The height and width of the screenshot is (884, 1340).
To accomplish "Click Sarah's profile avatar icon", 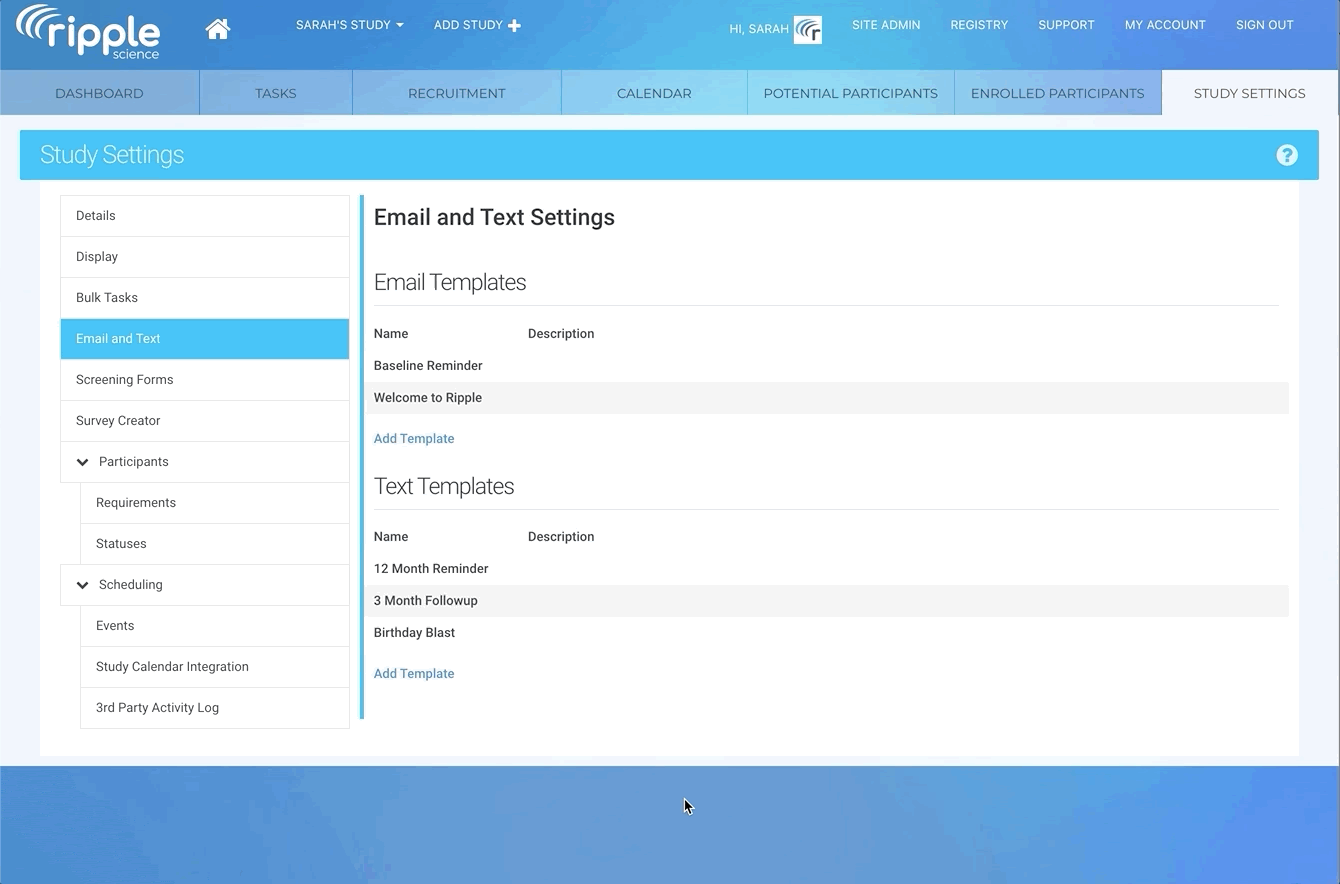I will [807, 30].
